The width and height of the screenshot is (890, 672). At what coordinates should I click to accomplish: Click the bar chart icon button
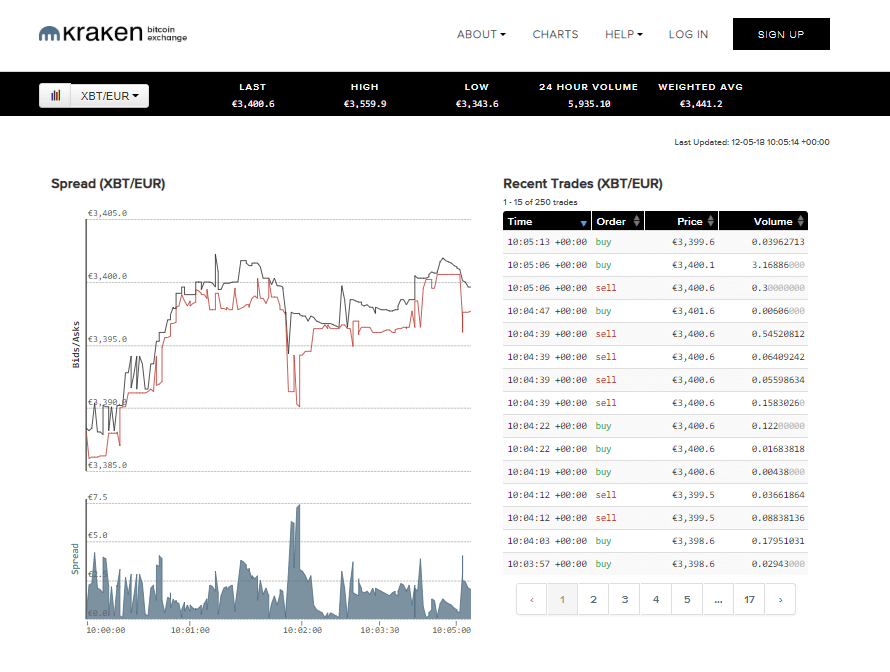(55, 96)
